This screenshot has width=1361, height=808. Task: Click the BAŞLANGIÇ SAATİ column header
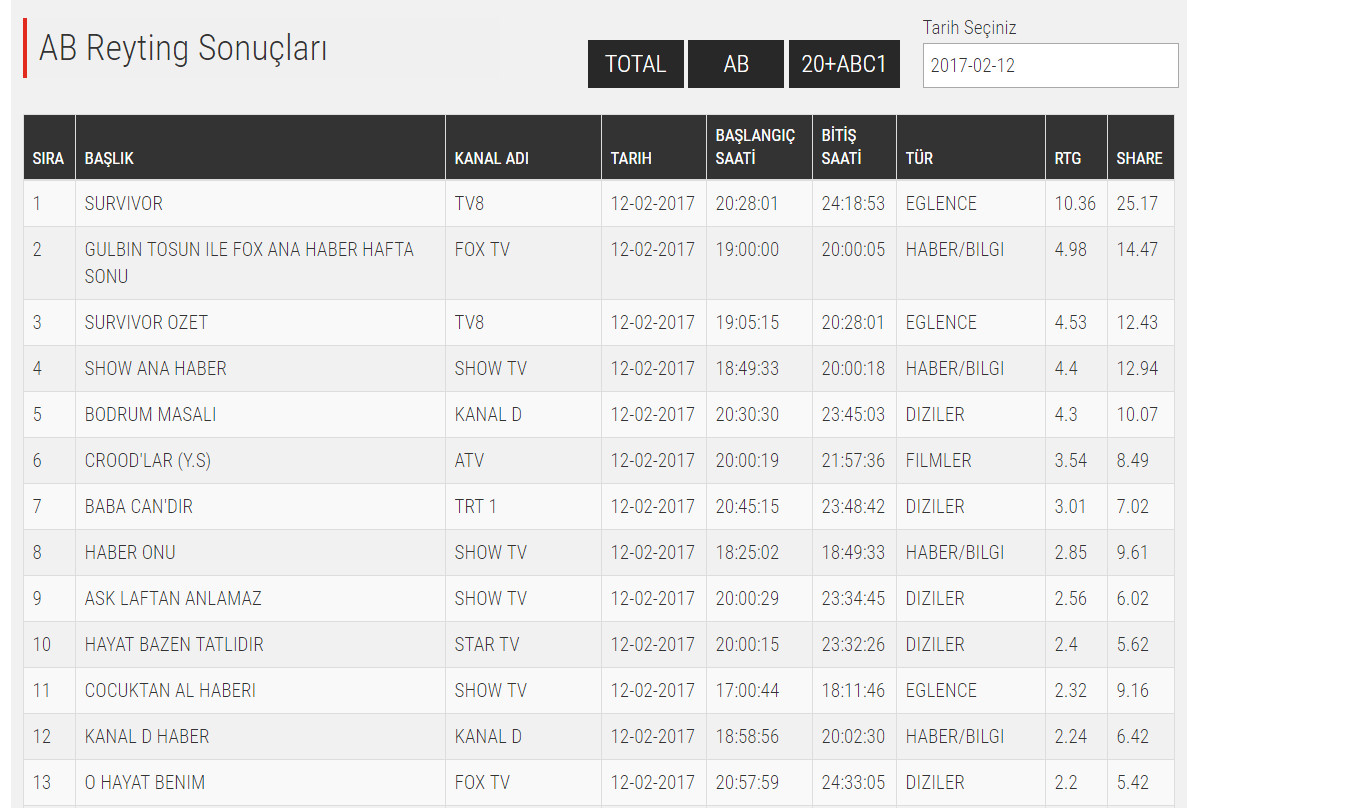755,146
